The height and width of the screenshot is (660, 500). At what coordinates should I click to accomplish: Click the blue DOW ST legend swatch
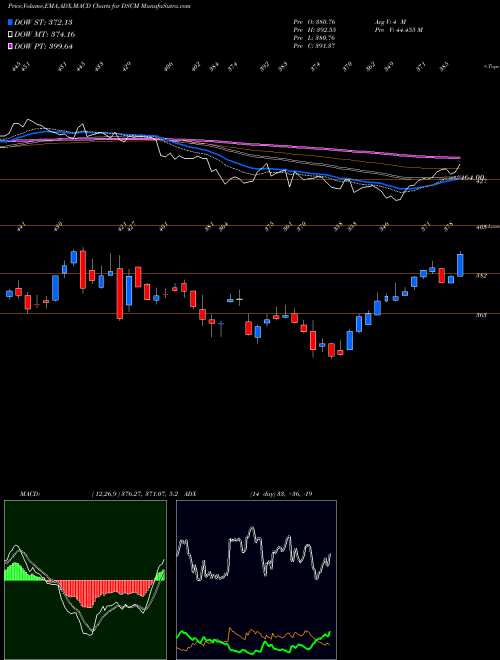pyautogui.click(x=11, y=22)
